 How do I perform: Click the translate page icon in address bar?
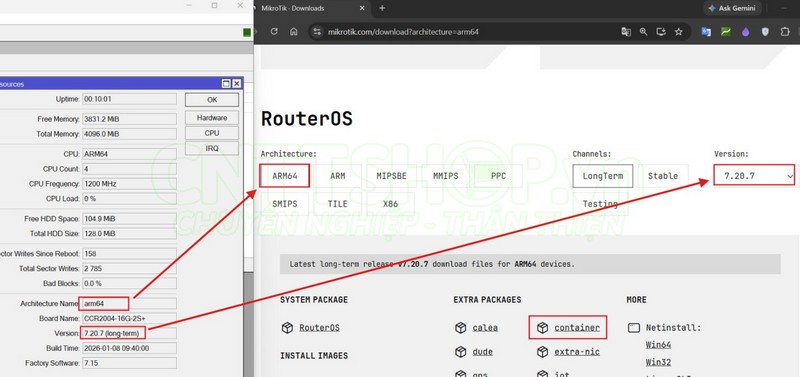[626, 32]
